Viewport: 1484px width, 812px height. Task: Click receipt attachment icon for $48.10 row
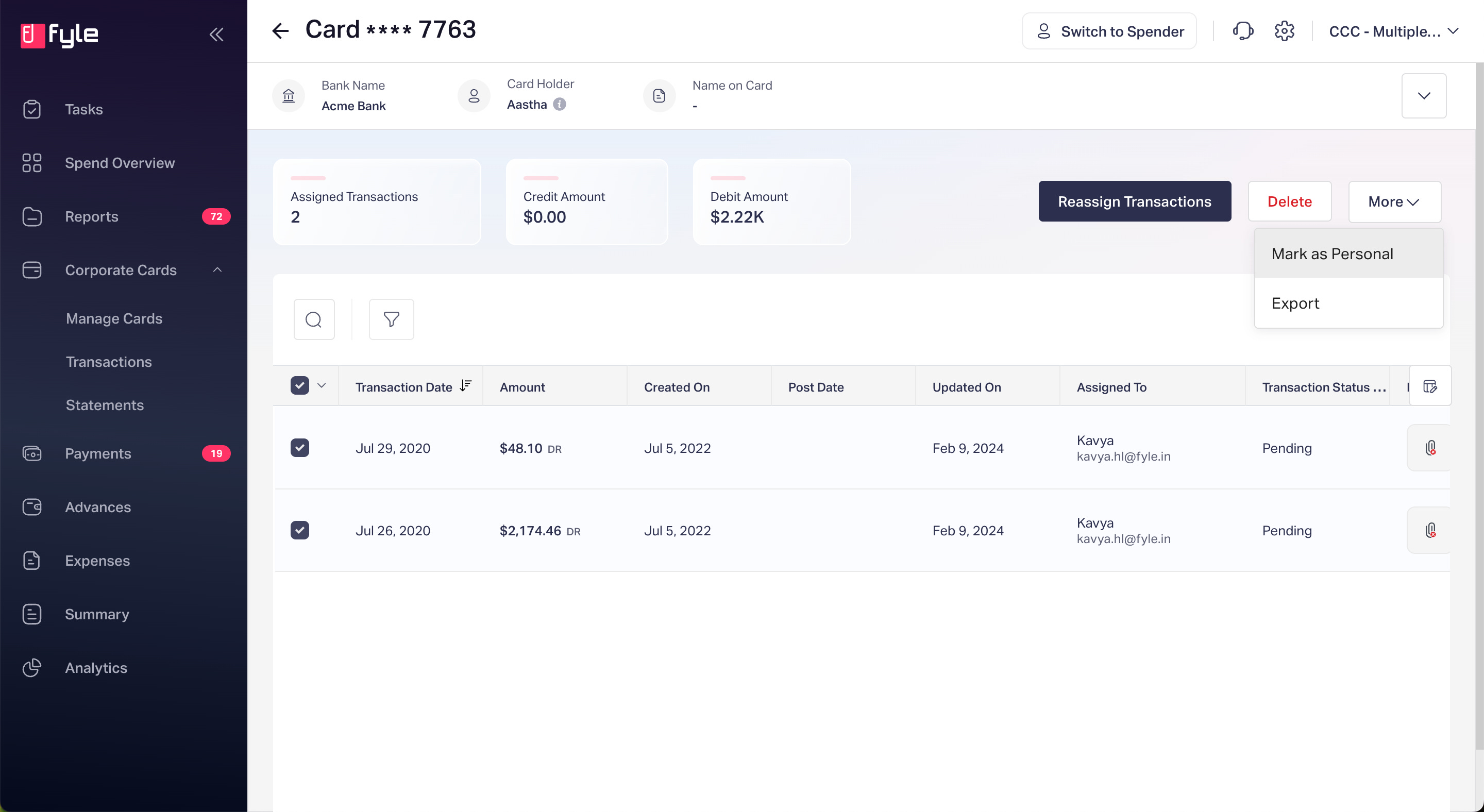pos(1430,448)
